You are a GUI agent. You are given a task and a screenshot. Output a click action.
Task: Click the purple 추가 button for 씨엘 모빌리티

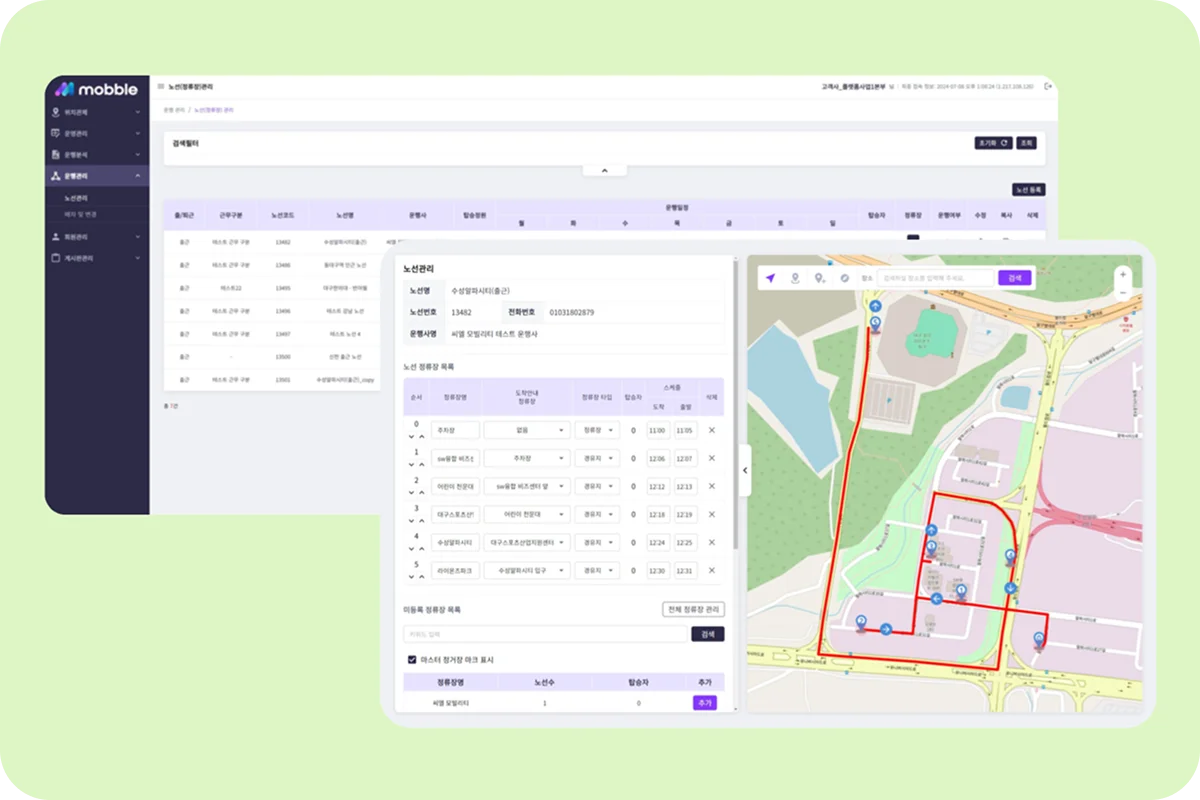704,703
